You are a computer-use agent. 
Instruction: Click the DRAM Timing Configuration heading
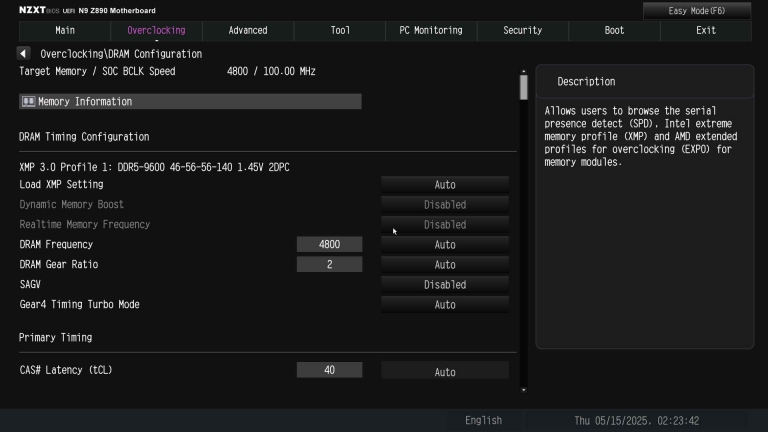[x=84, y=137]
